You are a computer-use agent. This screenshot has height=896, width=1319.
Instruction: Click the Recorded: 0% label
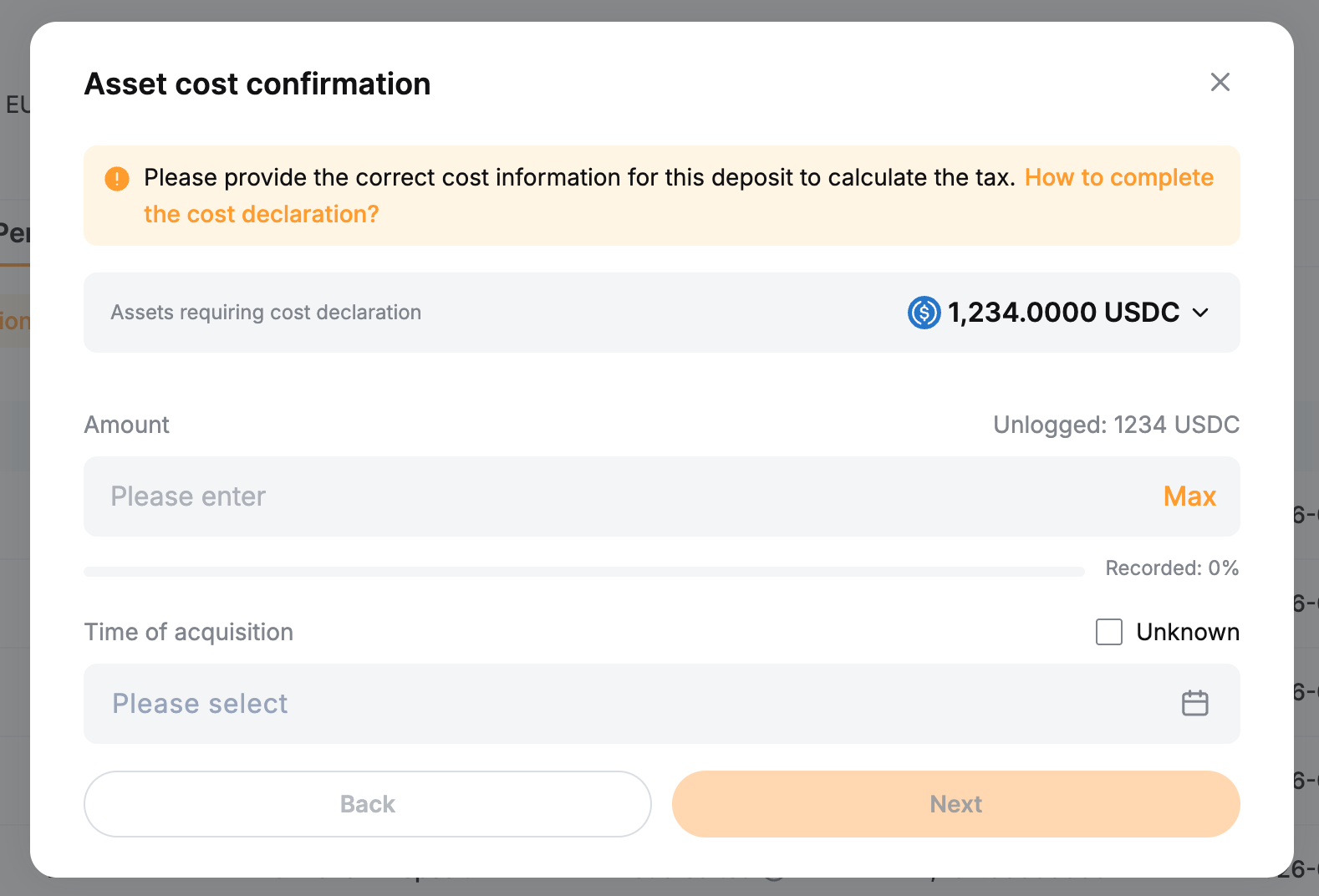(x=1171, y=568)
